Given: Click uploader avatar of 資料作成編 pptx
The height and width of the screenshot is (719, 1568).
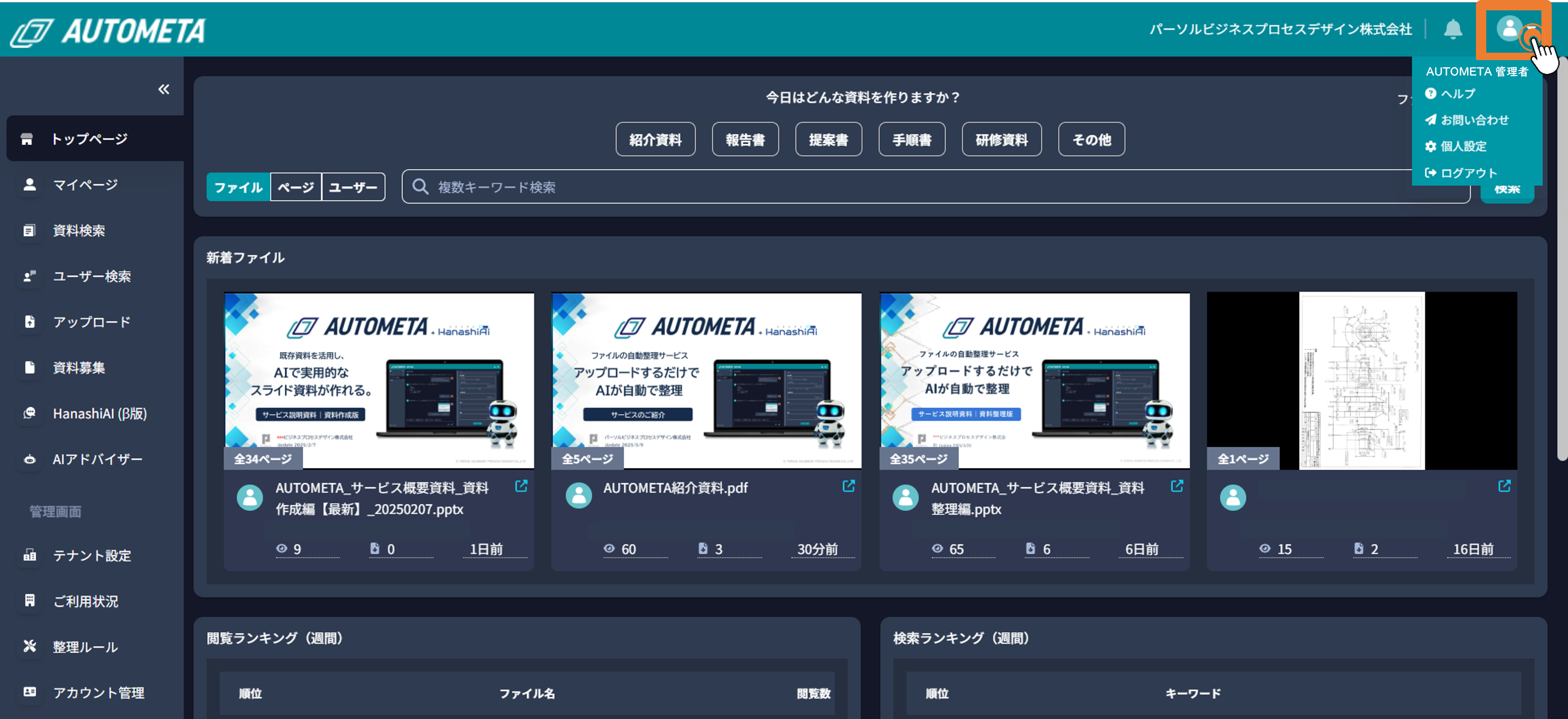Looking at the screenshot, I should [250, 497].
